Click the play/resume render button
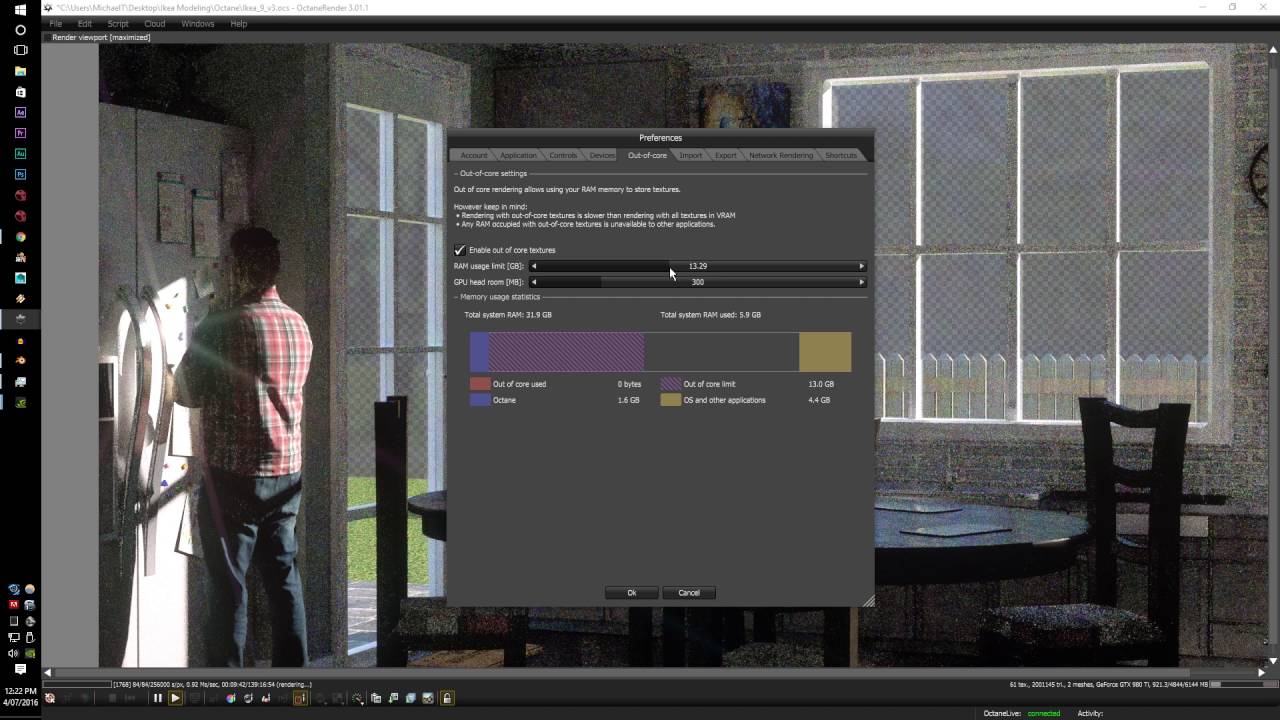This screenshot has width=1280, height=720. click(x=175, y=698)
